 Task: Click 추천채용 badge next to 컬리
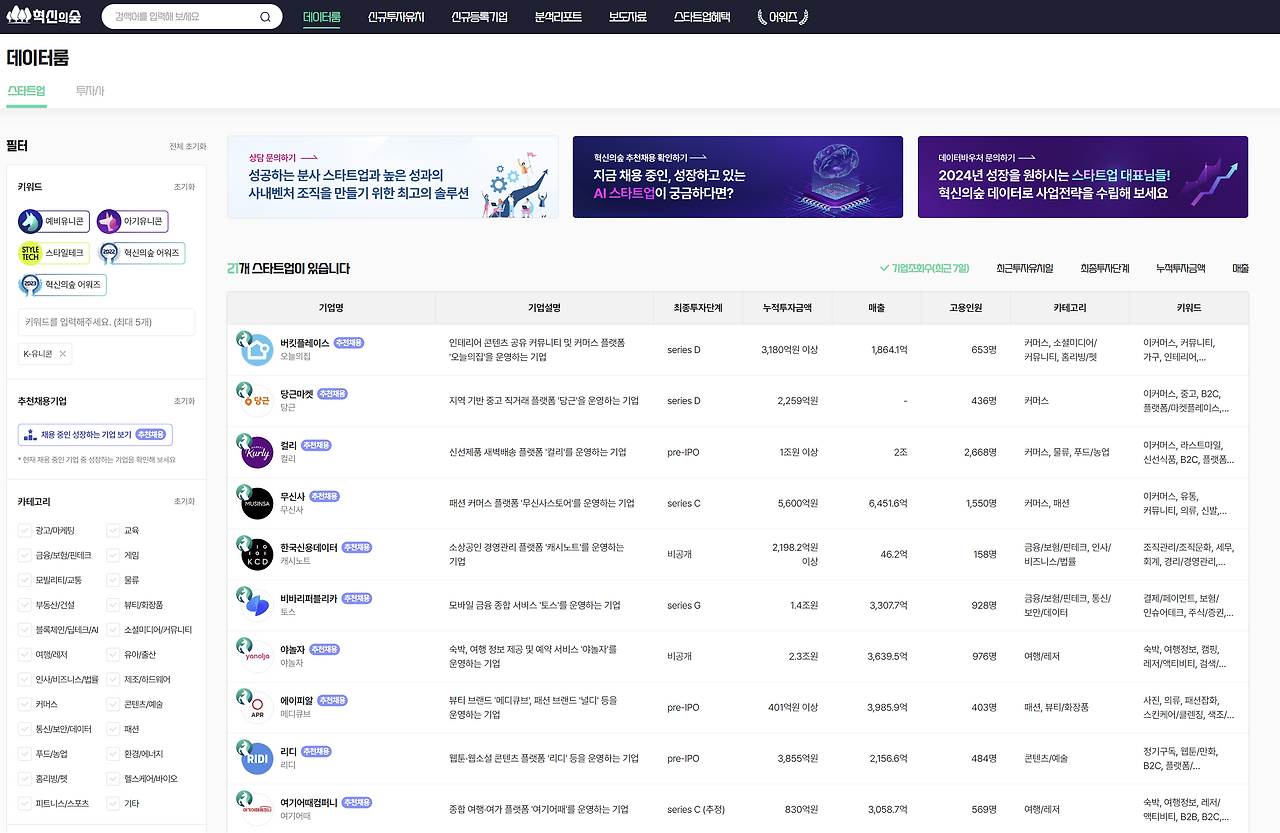point(316,445)
